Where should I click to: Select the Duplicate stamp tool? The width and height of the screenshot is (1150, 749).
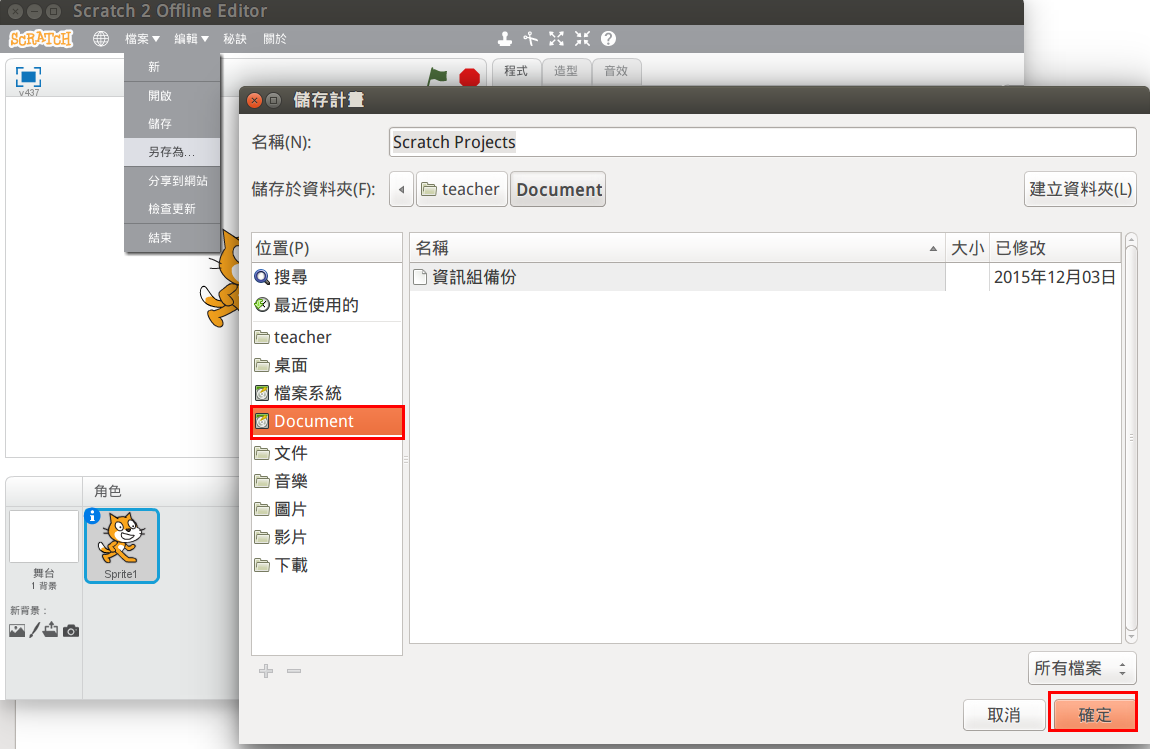(x=505, y=39)
